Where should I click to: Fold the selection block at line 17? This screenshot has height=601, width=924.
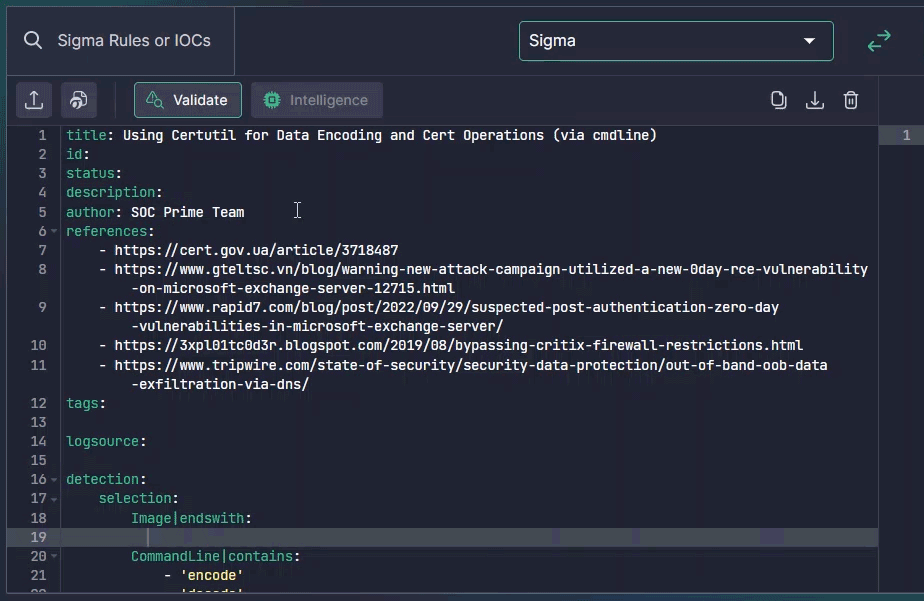[x=54, y=499]
